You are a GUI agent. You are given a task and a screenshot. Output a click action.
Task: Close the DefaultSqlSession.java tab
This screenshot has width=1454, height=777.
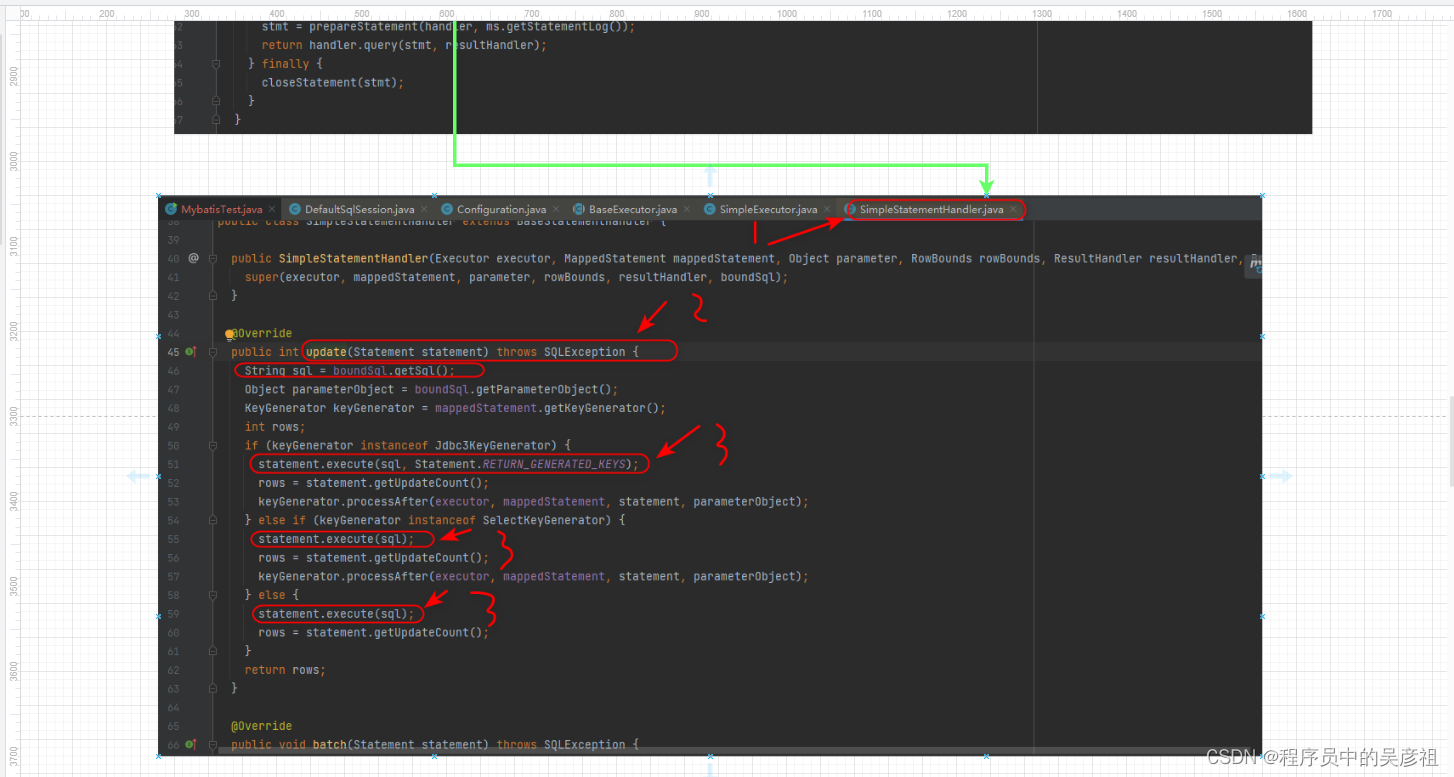pos(423,210)
